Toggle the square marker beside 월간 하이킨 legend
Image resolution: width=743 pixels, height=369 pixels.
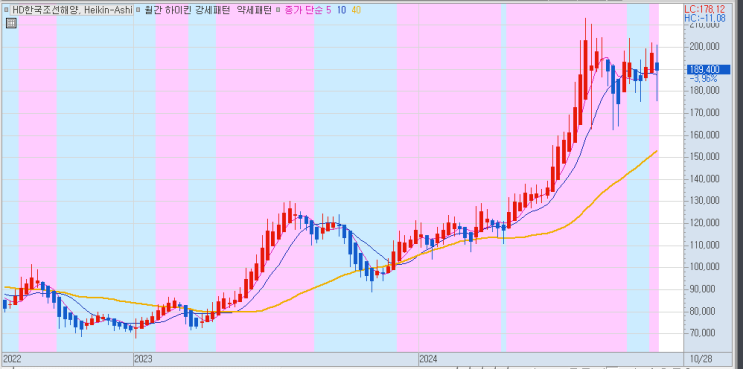click(138, 10)
